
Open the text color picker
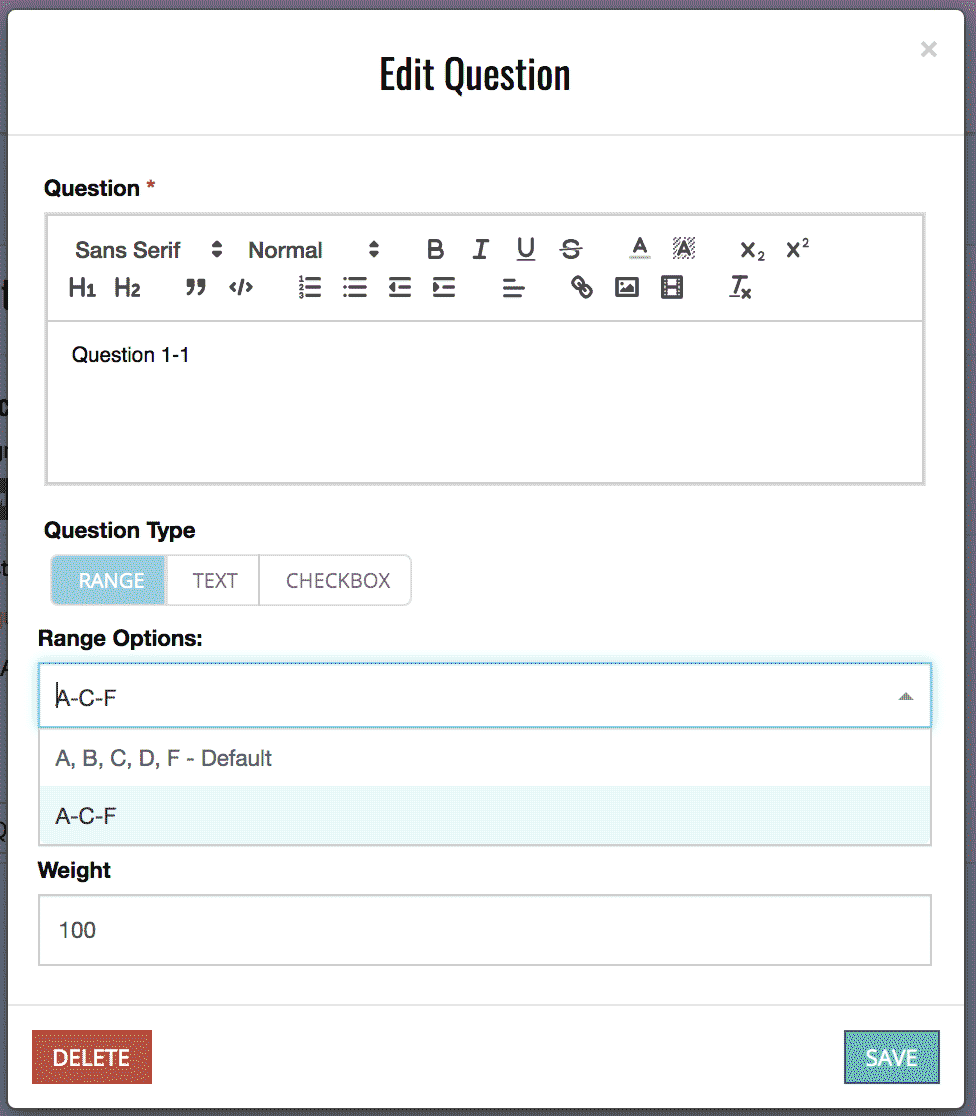tap(639, 249)
